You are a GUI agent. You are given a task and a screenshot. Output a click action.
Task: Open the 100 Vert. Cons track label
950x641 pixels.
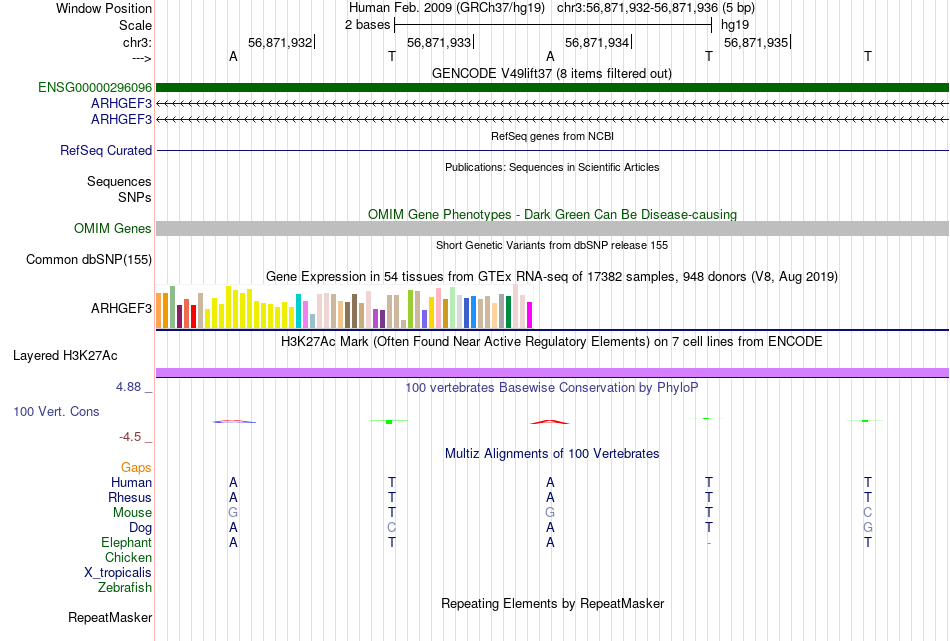(56, 411)
